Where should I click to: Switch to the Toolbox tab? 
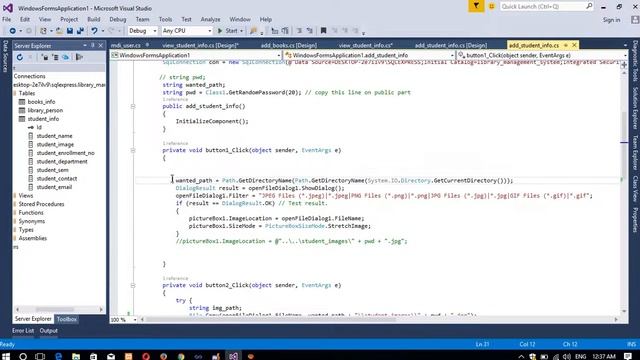[x=67, y=319]
